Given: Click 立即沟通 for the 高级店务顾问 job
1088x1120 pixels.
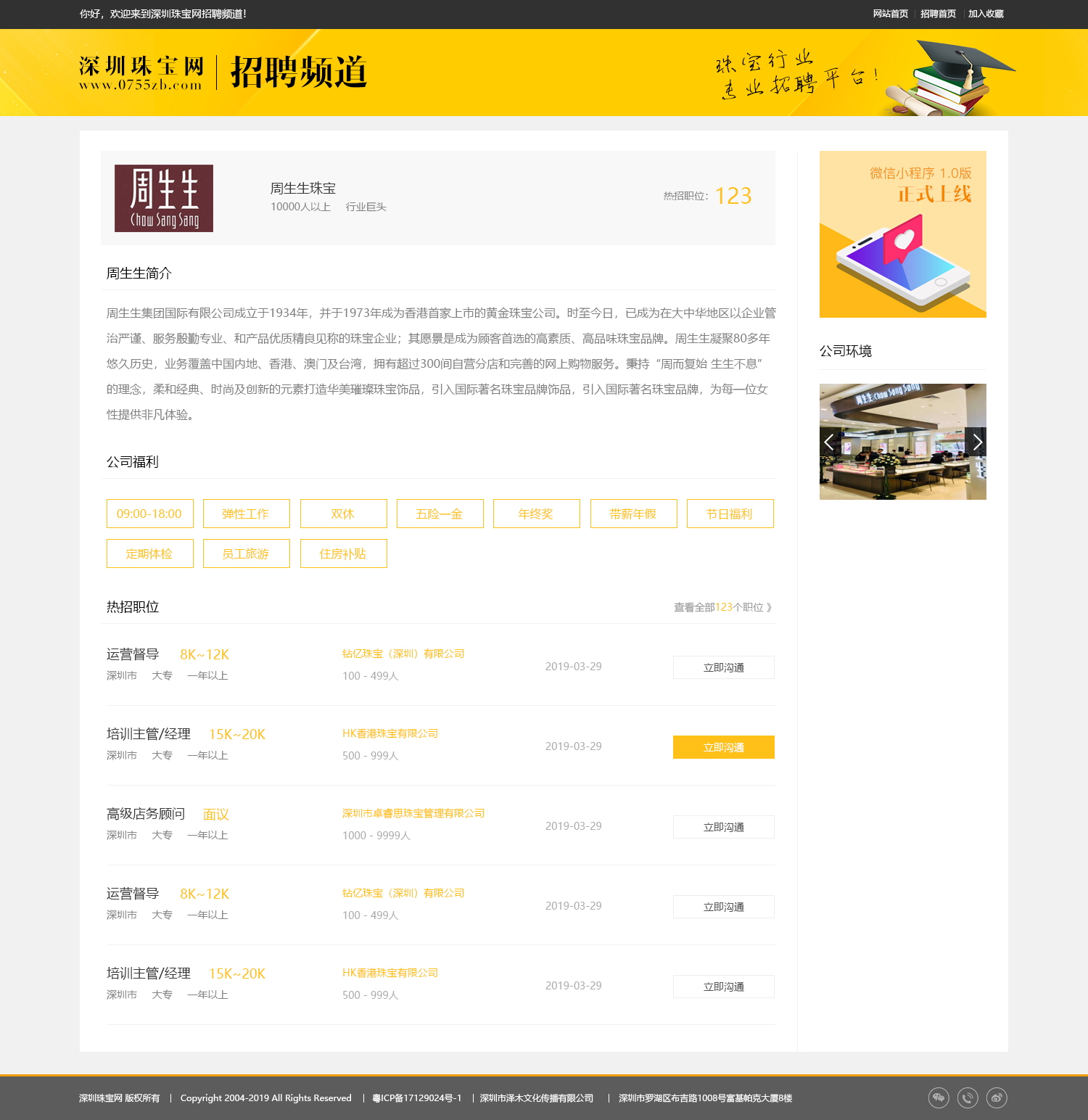Looking at the screenshot, I should point(723,826).
